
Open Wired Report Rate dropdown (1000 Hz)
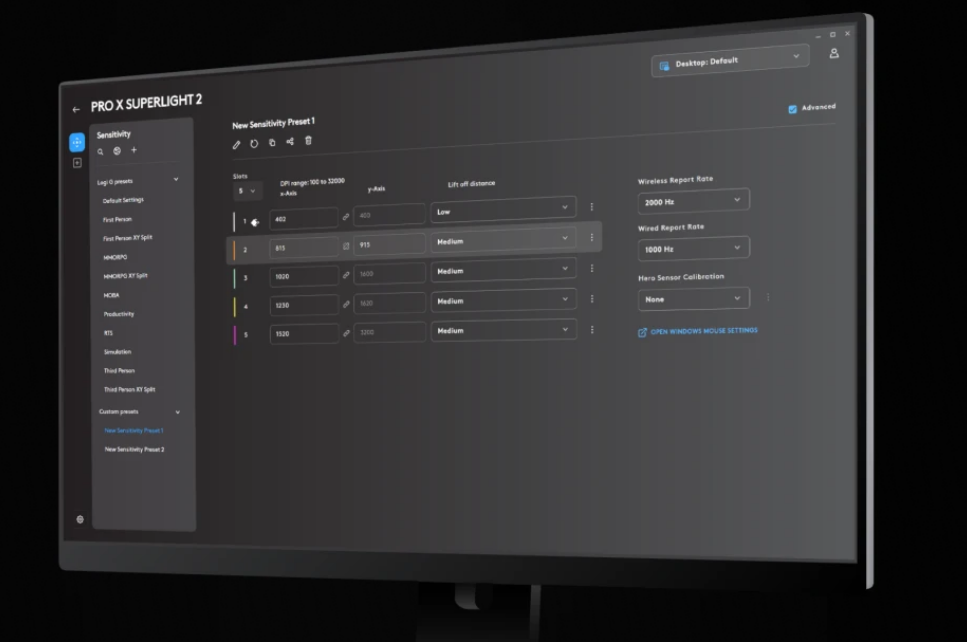tap(694, 249)
